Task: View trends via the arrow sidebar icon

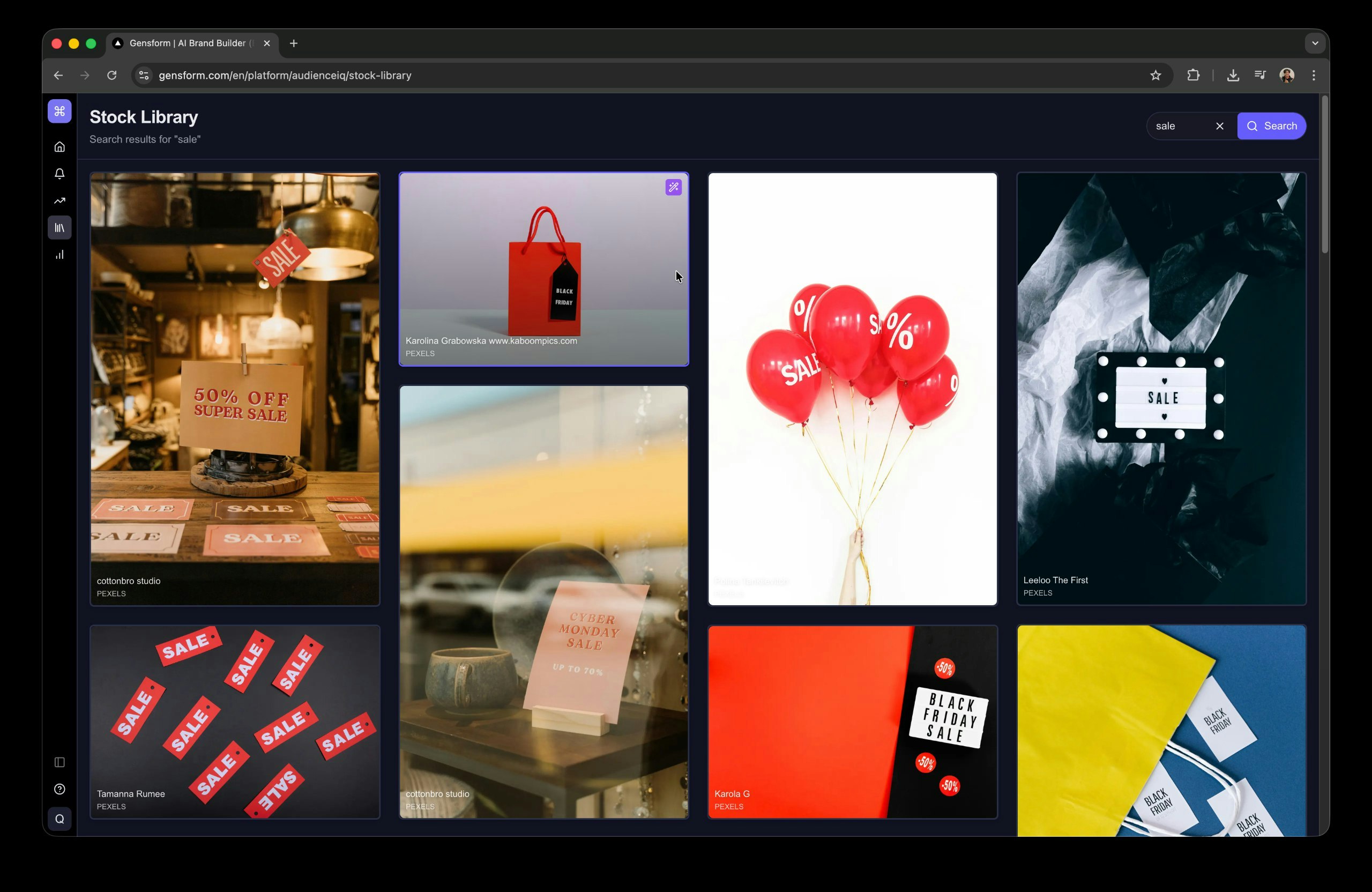Action: point(59,200)
